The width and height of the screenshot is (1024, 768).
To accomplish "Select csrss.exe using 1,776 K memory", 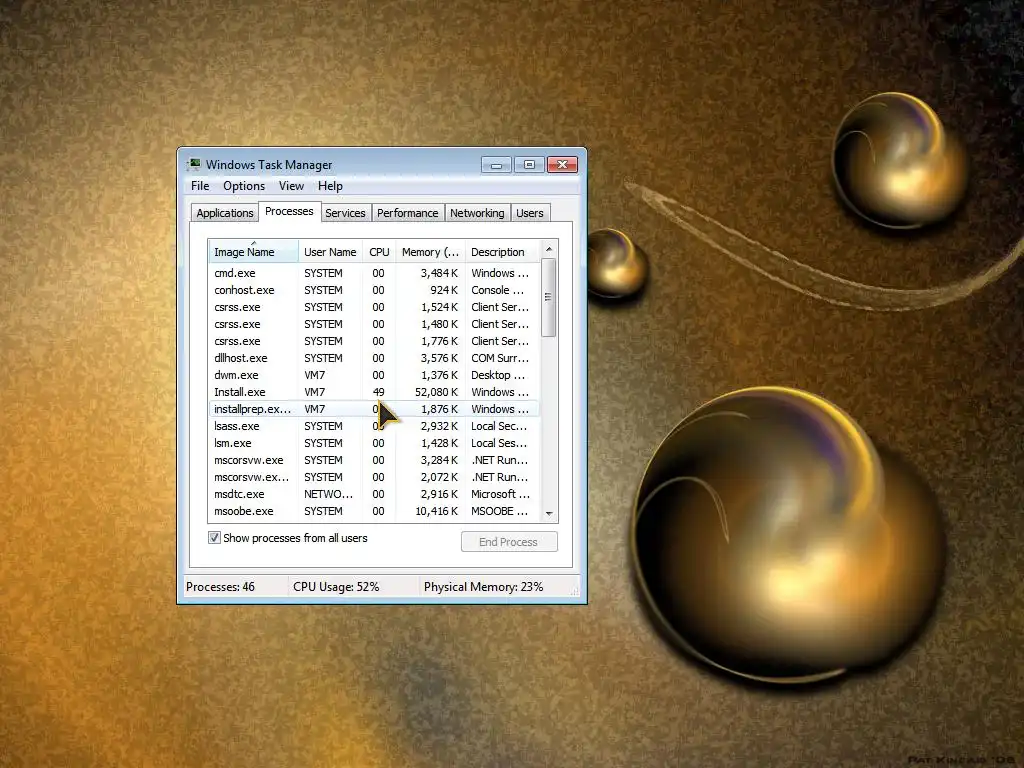I will pos(374,341).
